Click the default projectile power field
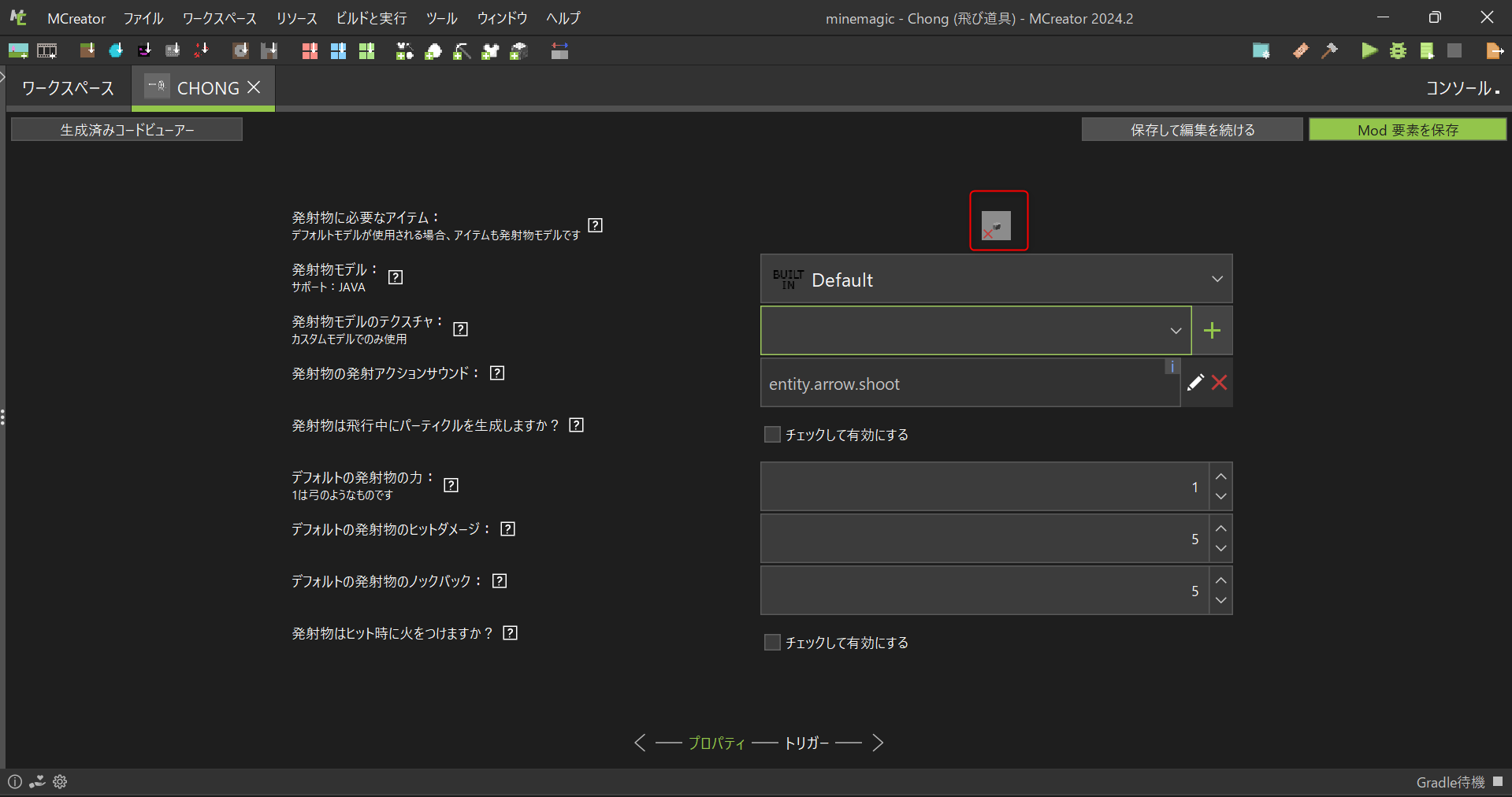Screen dimensions: 1512x797 click(x=985, y=487)
